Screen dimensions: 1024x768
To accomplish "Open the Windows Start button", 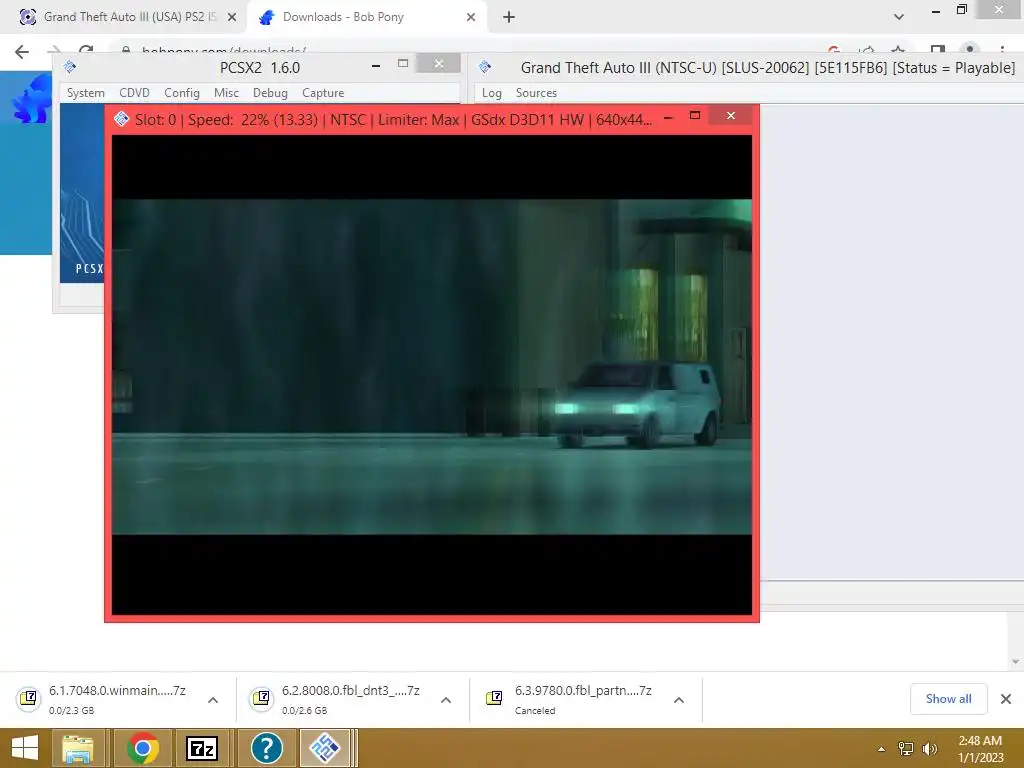I will (x=25, y=748).
